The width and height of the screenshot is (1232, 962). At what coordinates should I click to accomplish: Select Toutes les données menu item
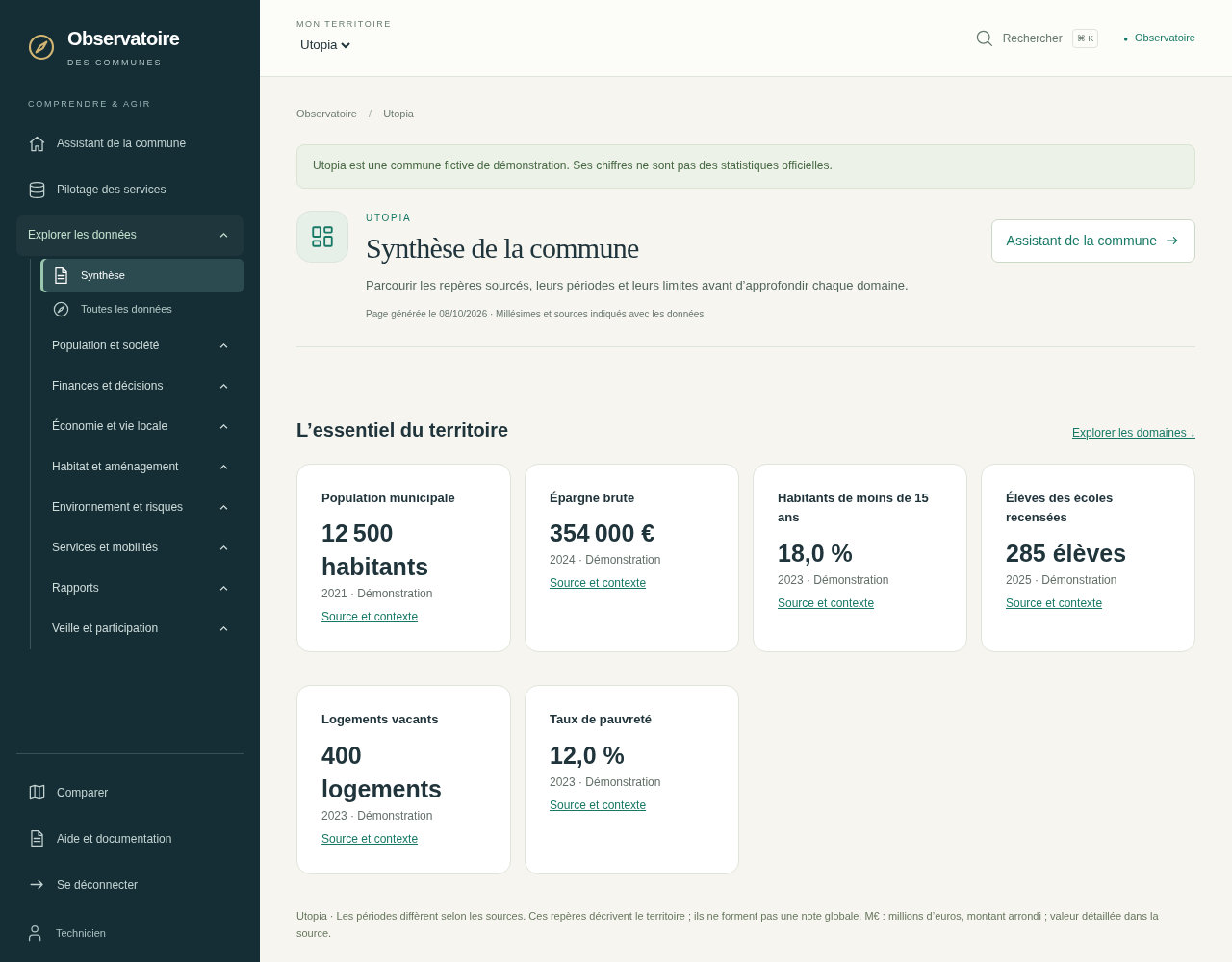141,309
